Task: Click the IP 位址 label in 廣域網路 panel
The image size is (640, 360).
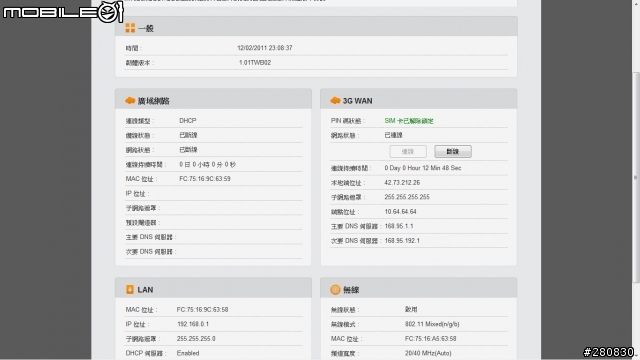Action: (x=137, y=193)
